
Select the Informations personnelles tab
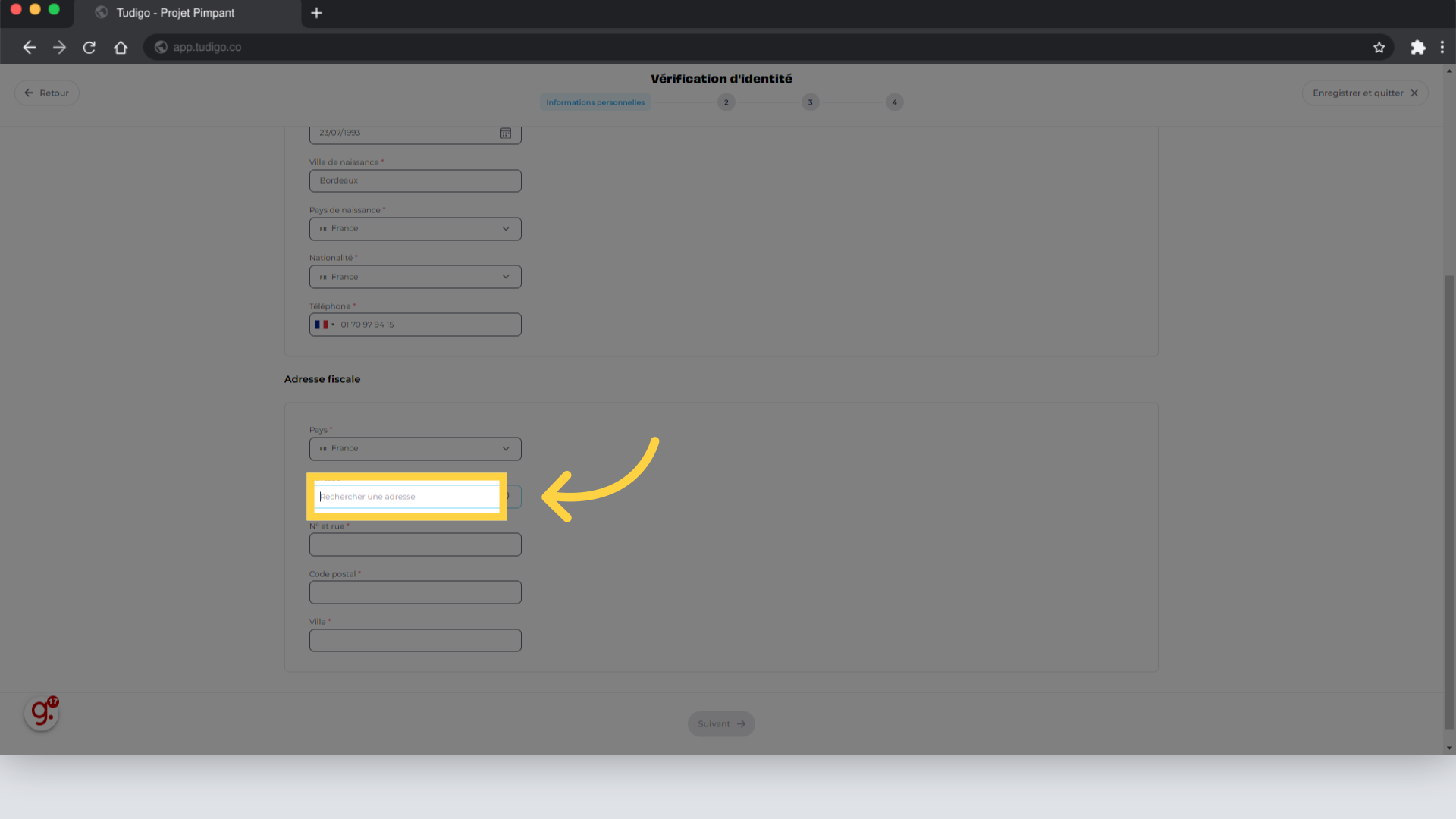[595, 102]
